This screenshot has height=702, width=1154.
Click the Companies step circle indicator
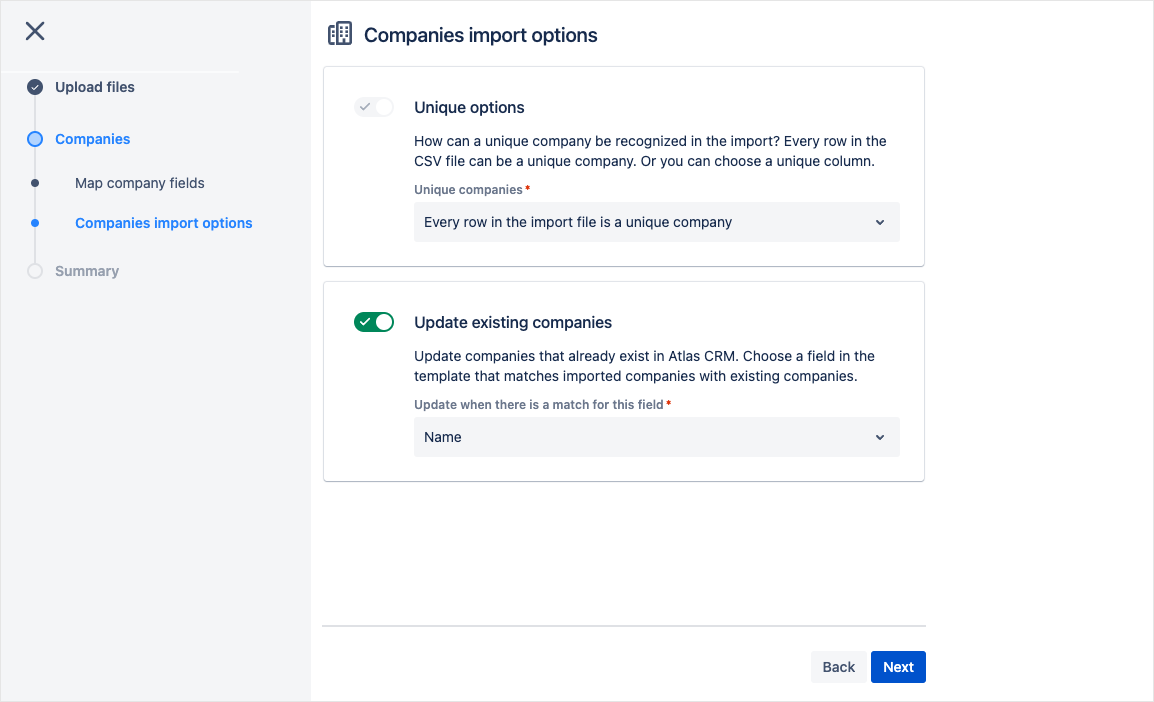tap(35, 139)
